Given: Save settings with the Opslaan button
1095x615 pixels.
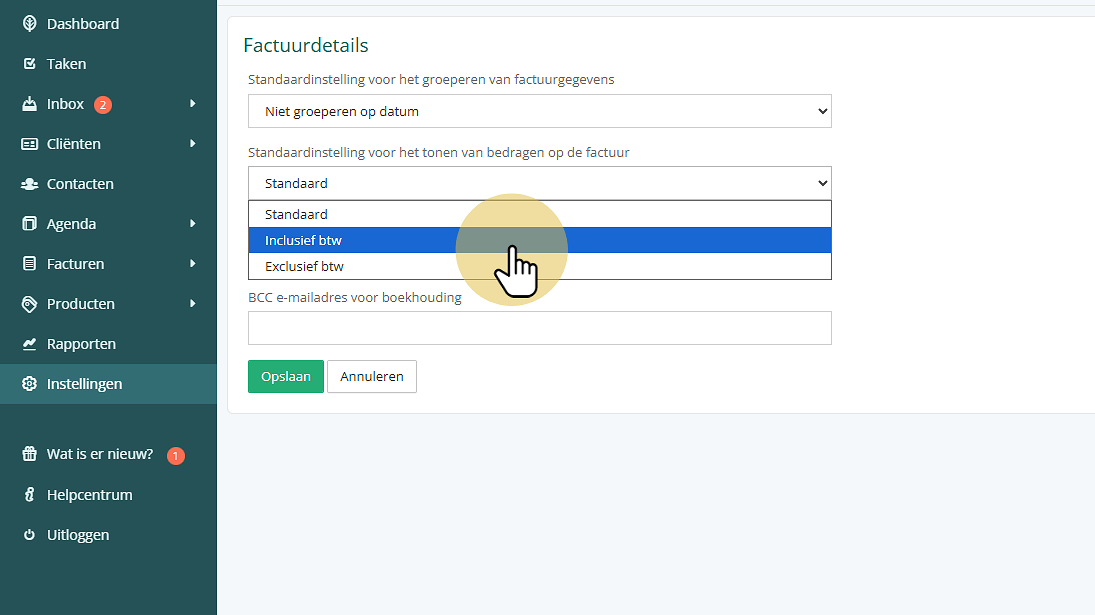Looking at the screenshot, I should (286, 376).
